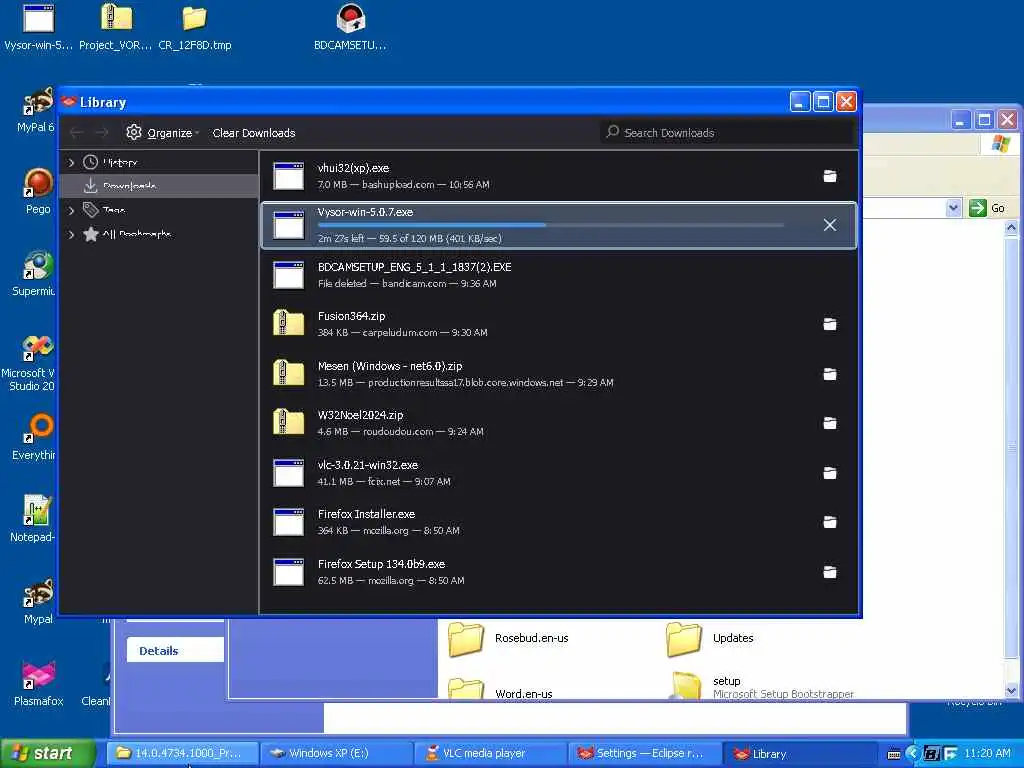The height and width of the screenshot is (768, 1024).
Task: Open setup Bootstrapper file in Explorer
Action: pyautogui.click(x=761, y=686)
